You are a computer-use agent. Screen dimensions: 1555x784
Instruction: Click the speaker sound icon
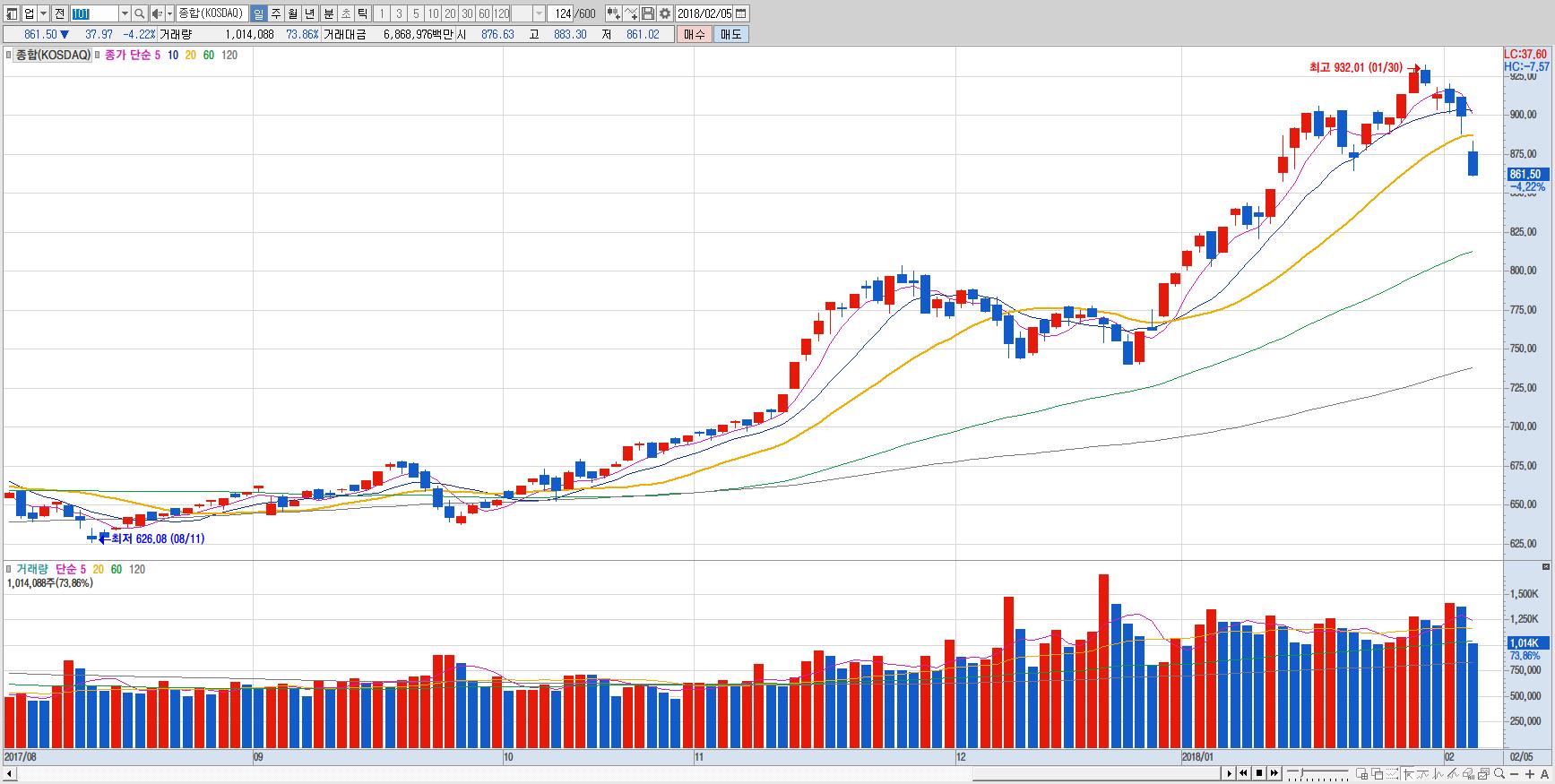point(157,13)
